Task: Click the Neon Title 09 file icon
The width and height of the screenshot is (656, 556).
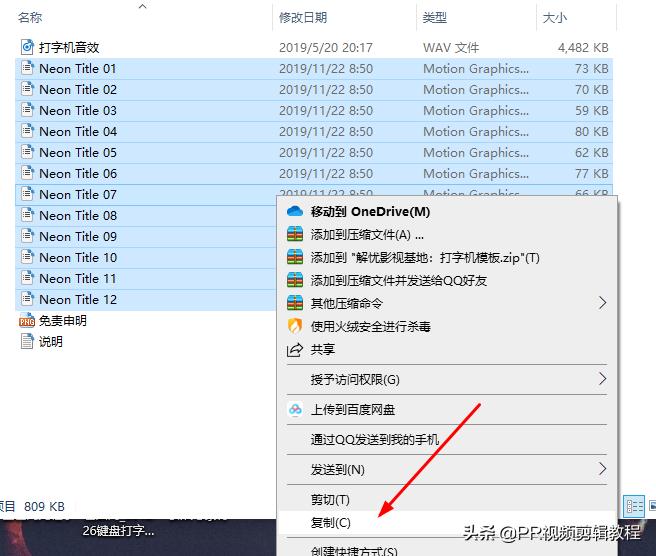Action: 27,236
